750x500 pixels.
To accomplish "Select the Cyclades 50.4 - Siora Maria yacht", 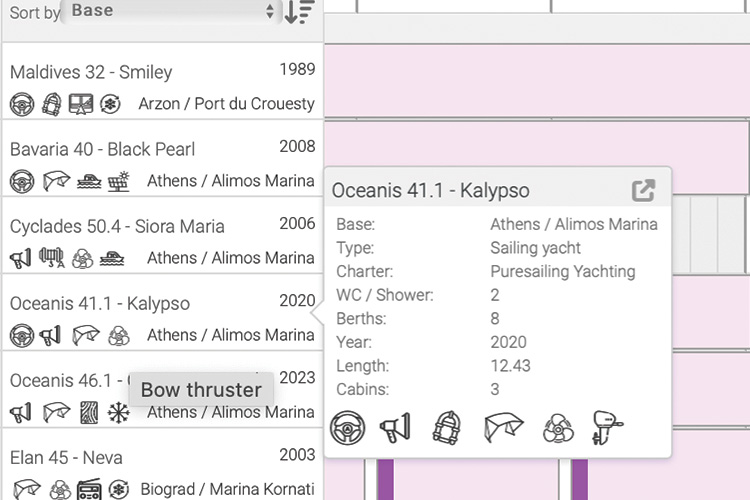I will click(x=117, y=226).
